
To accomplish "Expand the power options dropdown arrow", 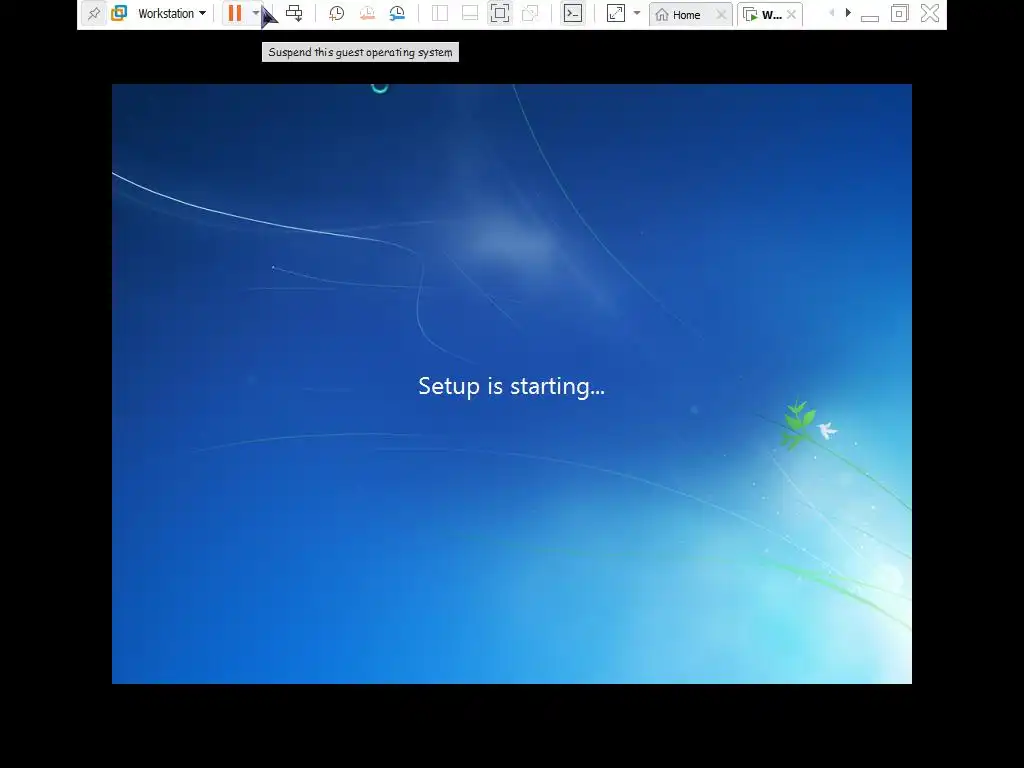I will point(256,13).
